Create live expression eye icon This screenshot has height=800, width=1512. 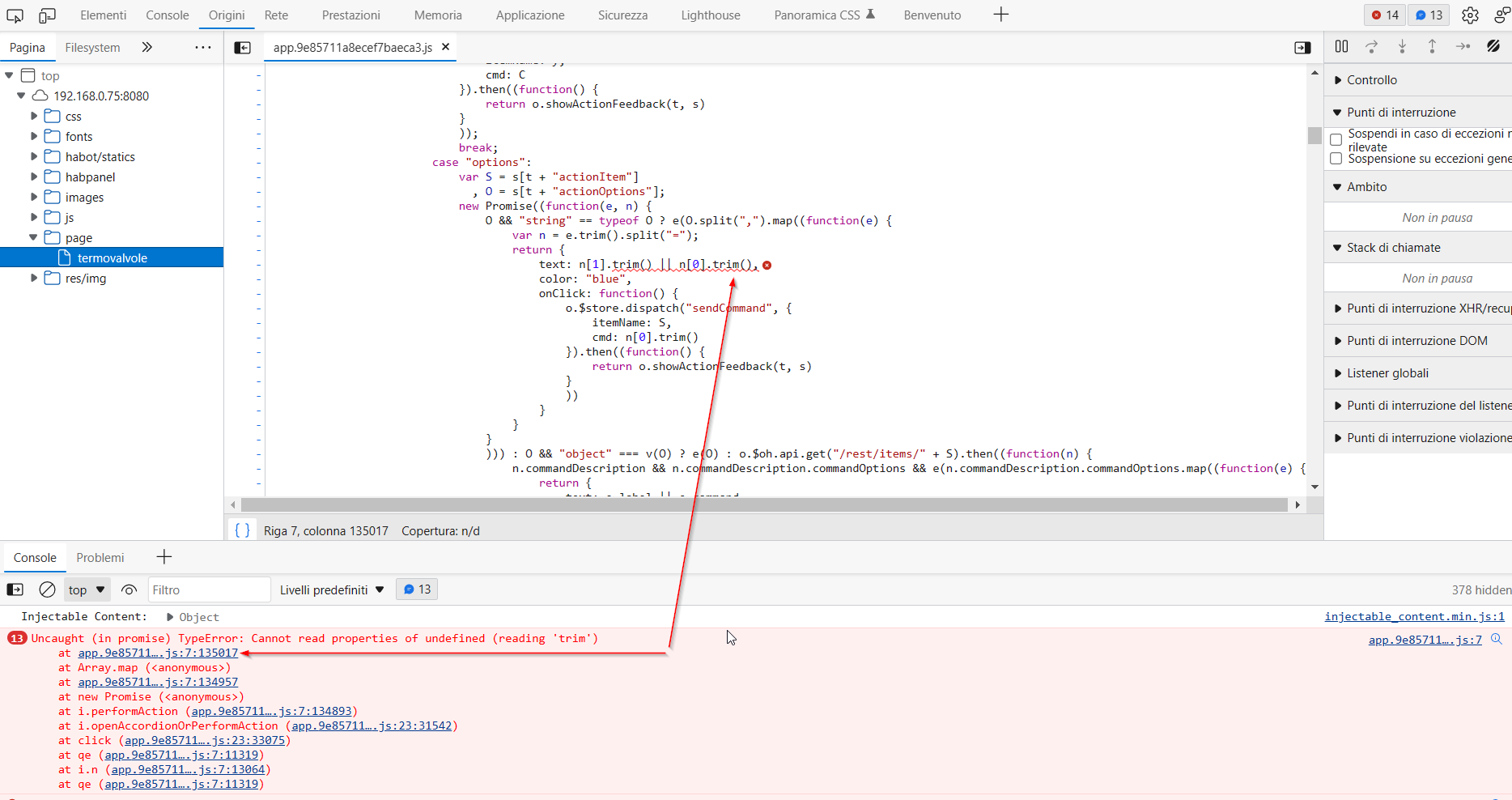tap(129, 589)
